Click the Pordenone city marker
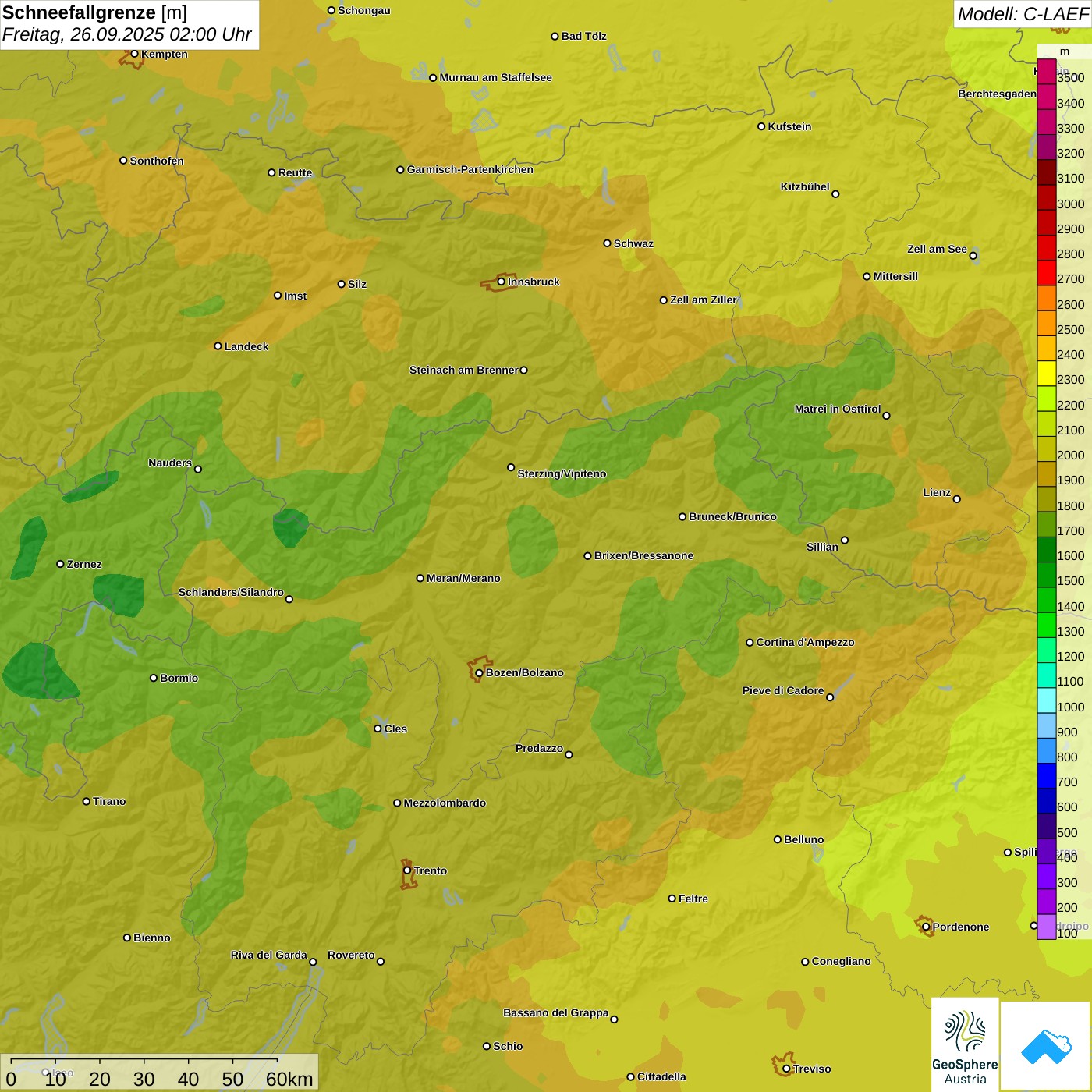This screenshot has width=1092, height=1092. pos(926,927)
